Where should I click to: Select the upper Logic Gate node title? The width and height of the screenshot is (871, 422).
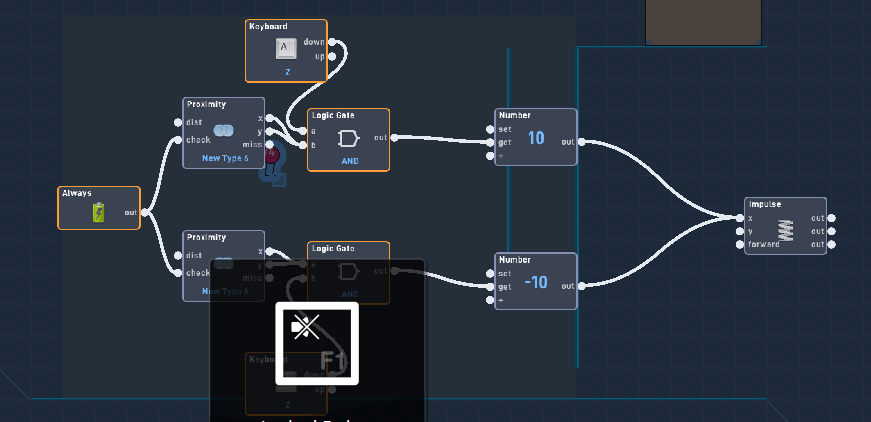click(x=333, y=115)
